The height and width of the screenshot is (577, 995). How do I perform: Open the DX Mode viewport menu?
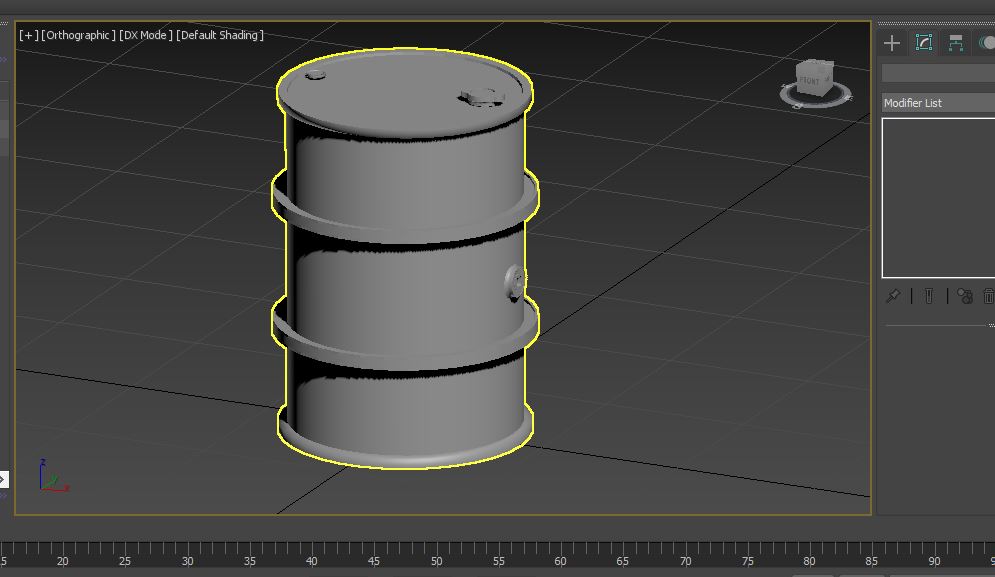tap(146, 35)
